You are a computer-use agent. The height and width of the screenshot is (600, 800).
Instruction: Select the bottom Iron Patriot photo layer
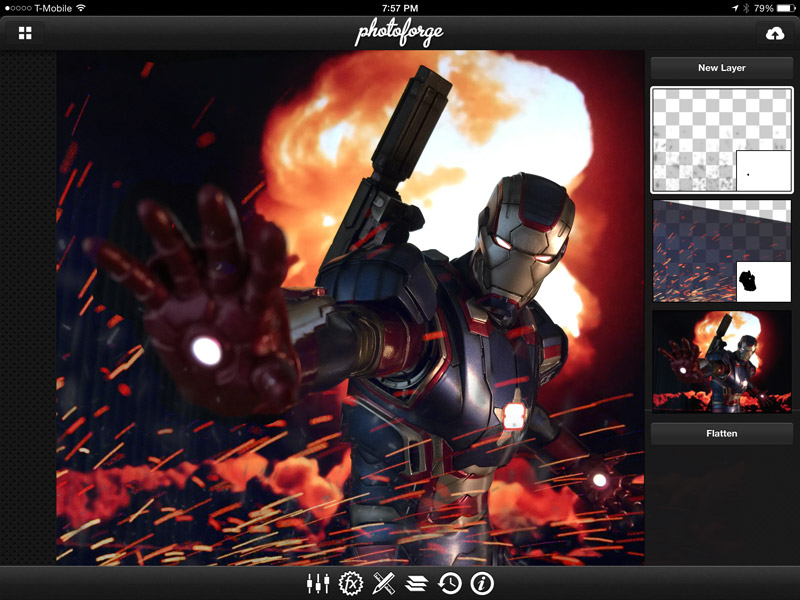click(722, 362)
